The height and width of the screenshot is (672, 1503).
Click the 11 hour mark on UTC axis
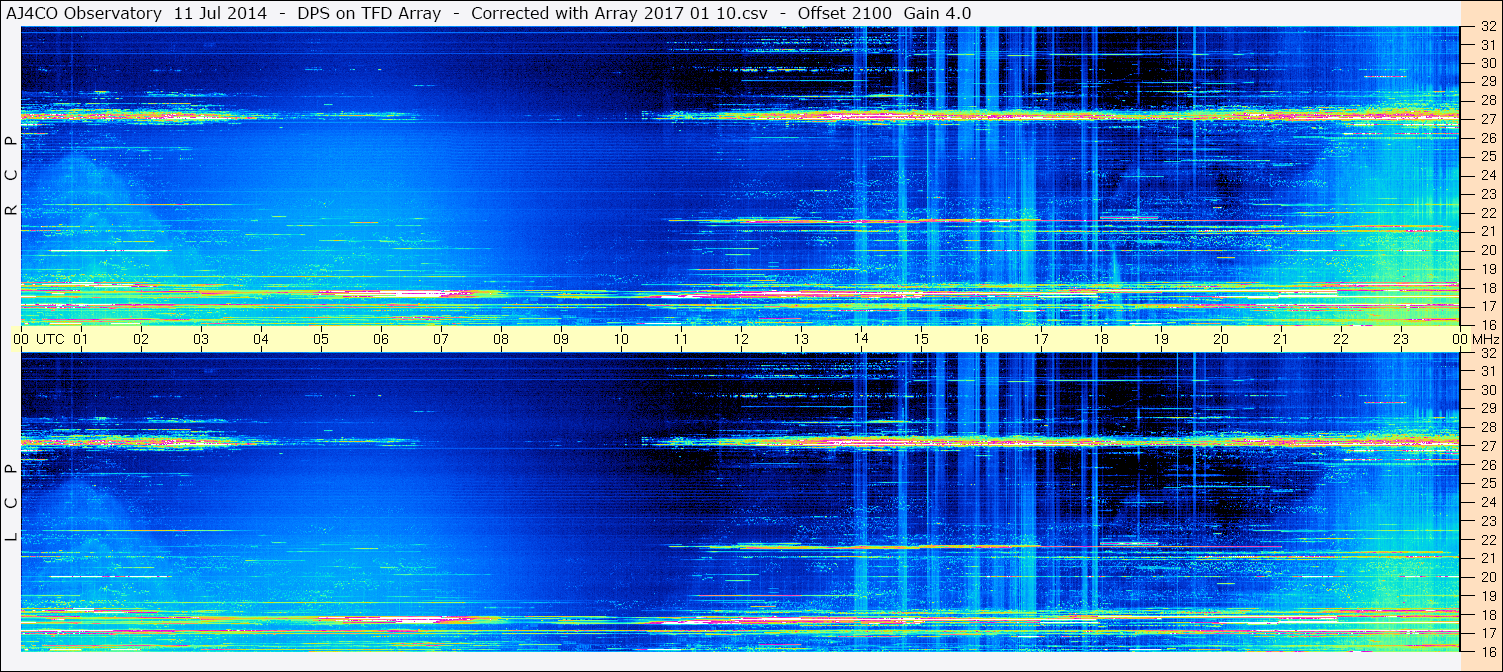point(681,339)
